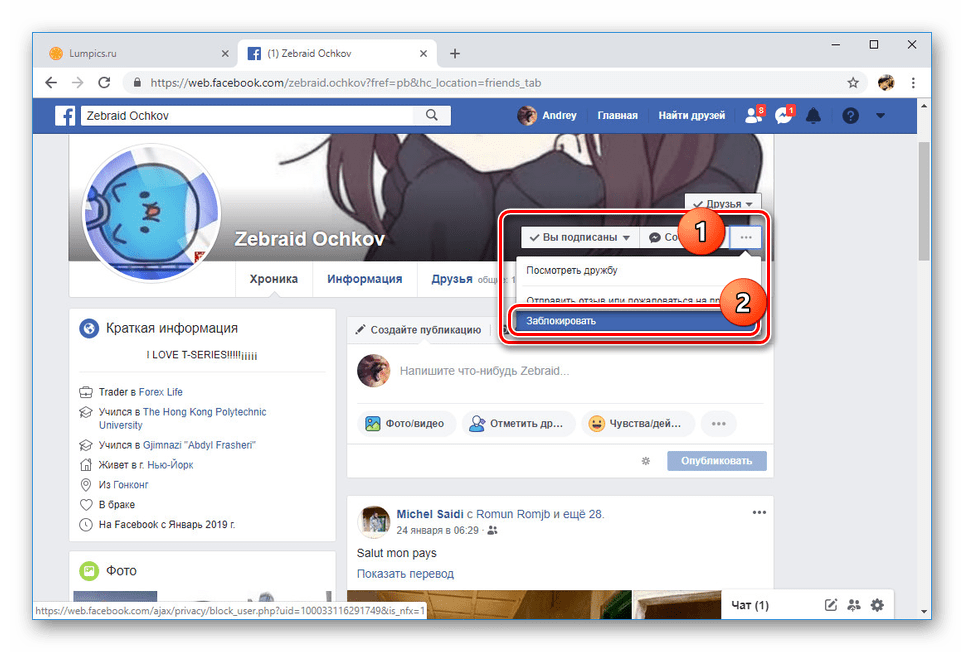Open the compose pencil icon in the chat bar

(x=830, y=605)
